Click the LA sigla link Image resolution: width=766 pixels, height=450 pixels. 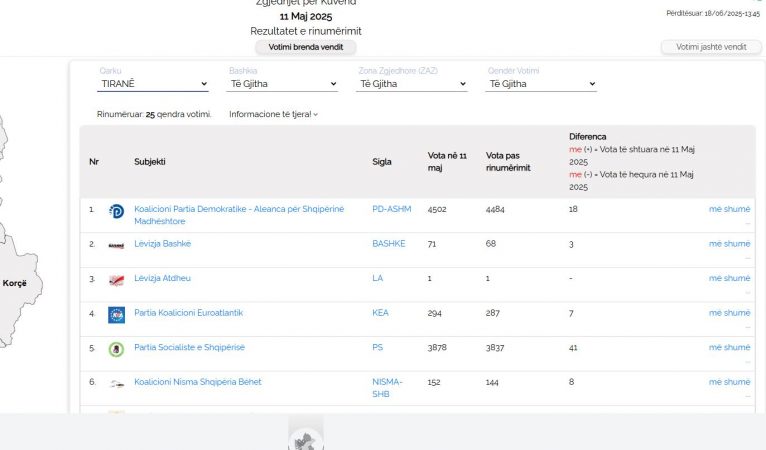click(x=378, y=279)
